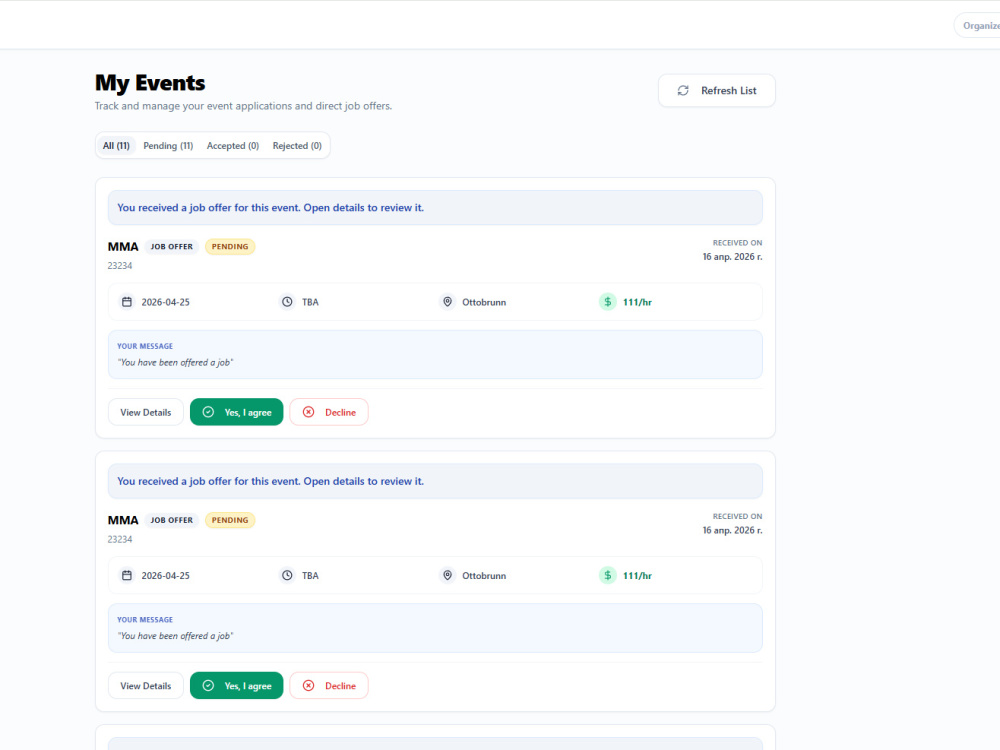
Task: Select the All (11) tab
Action: point(116,145)
